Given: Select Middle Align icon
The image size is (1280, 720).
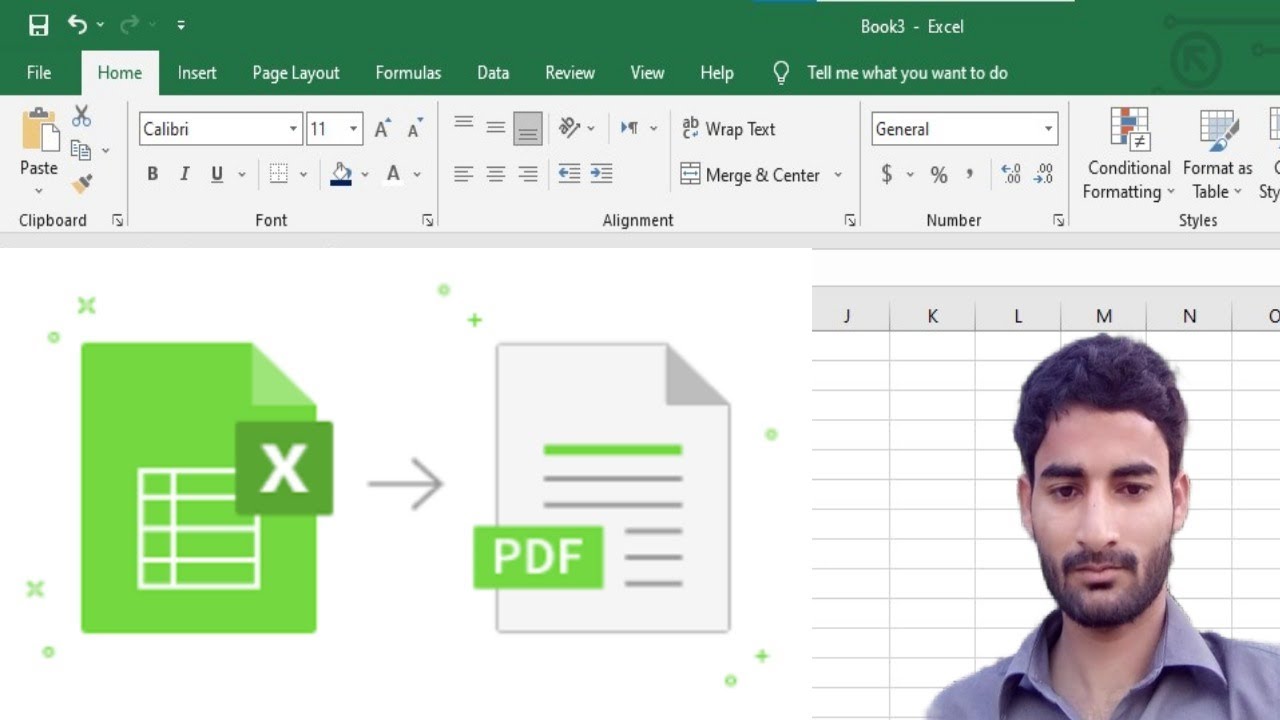Looking at the screenshot, I should pos(496,127).
